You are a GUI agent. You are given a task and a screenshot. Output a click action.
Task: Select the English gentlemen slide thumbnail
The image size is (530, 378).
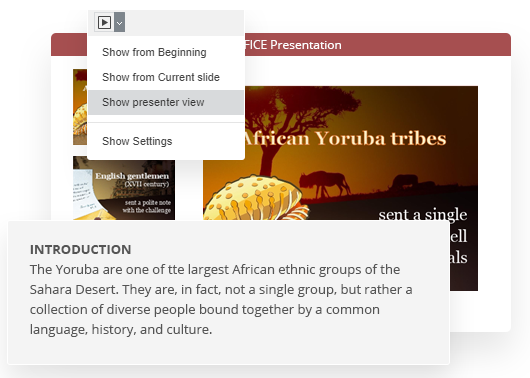(124, 188)
